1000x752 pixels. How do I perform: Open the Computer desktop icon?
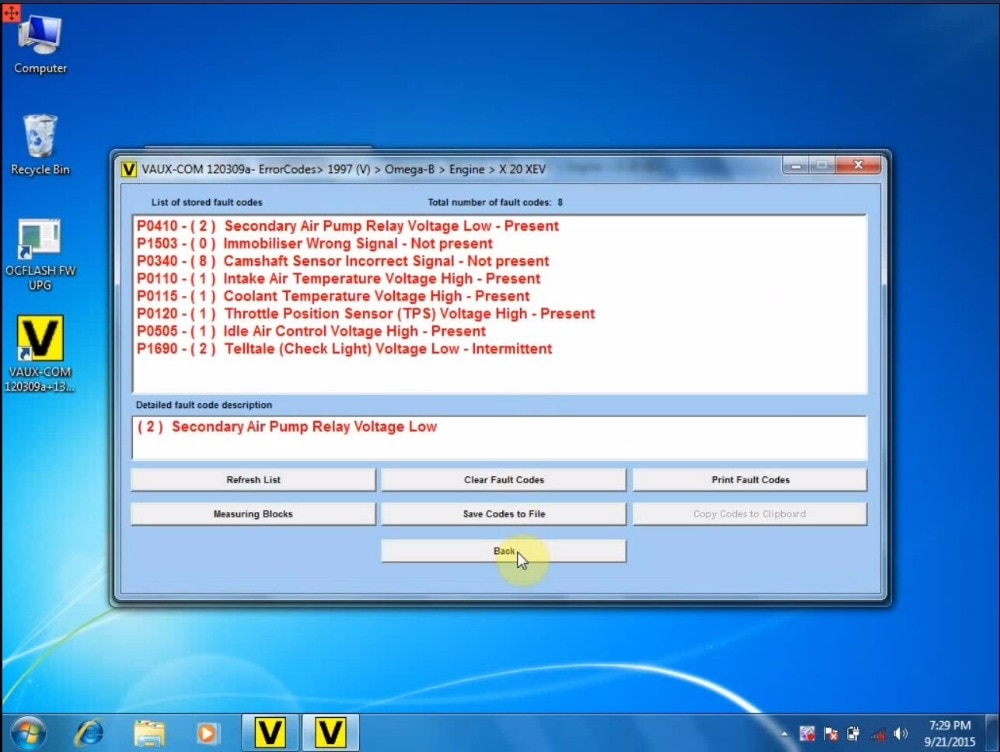pyautogui.click(x=40, y=45)
